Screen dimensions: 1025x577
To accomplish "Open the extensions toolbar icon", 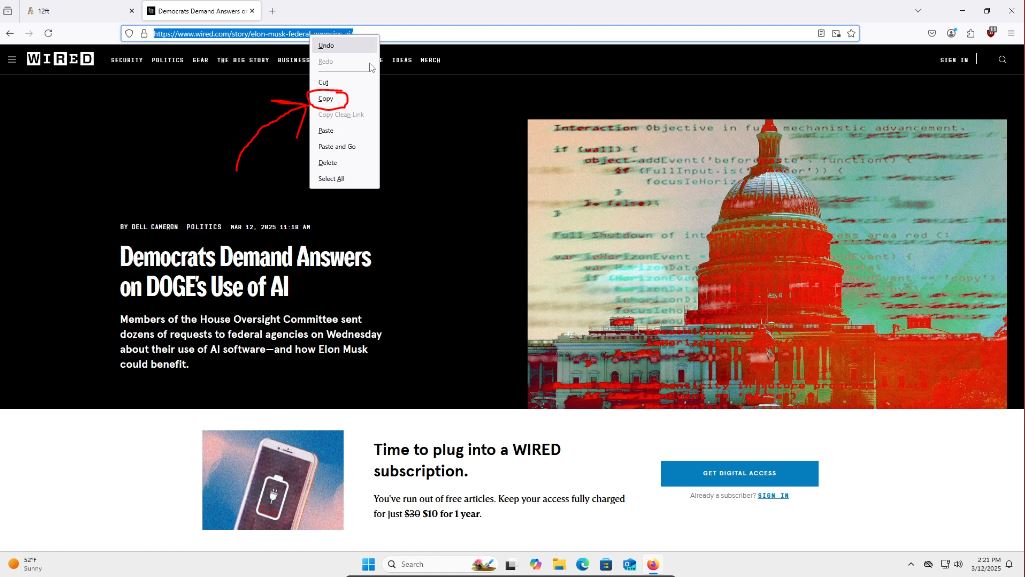I will 971,33.
